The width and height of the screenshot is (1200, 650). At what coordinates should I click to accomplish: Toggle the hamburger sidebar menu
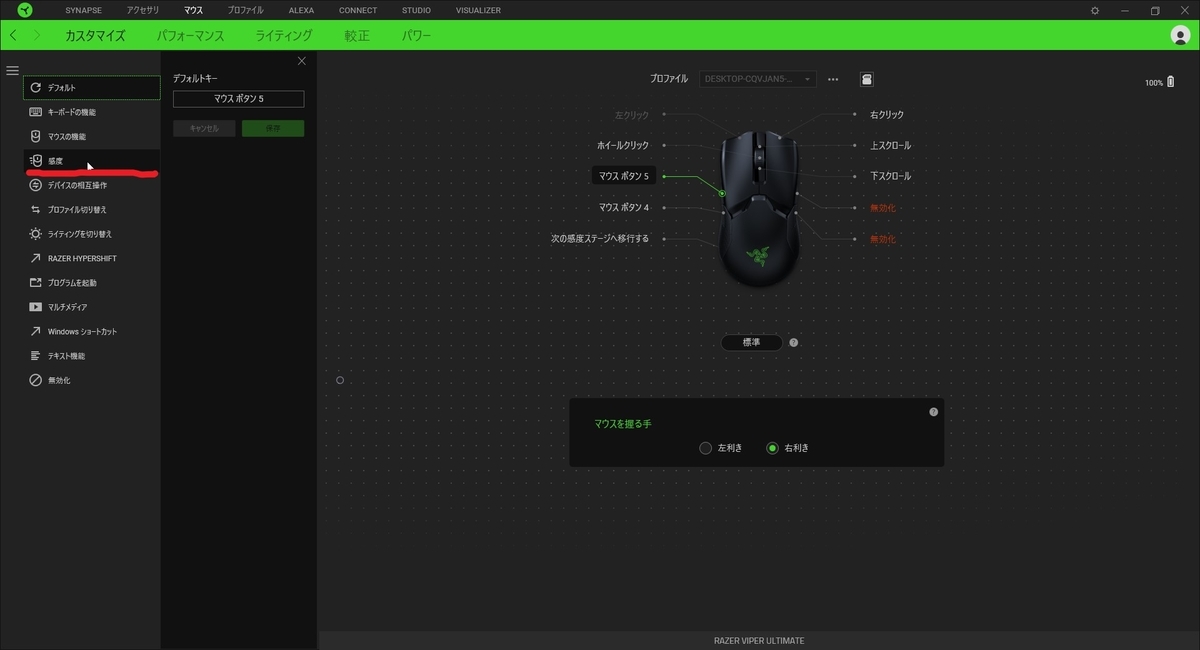13,70
